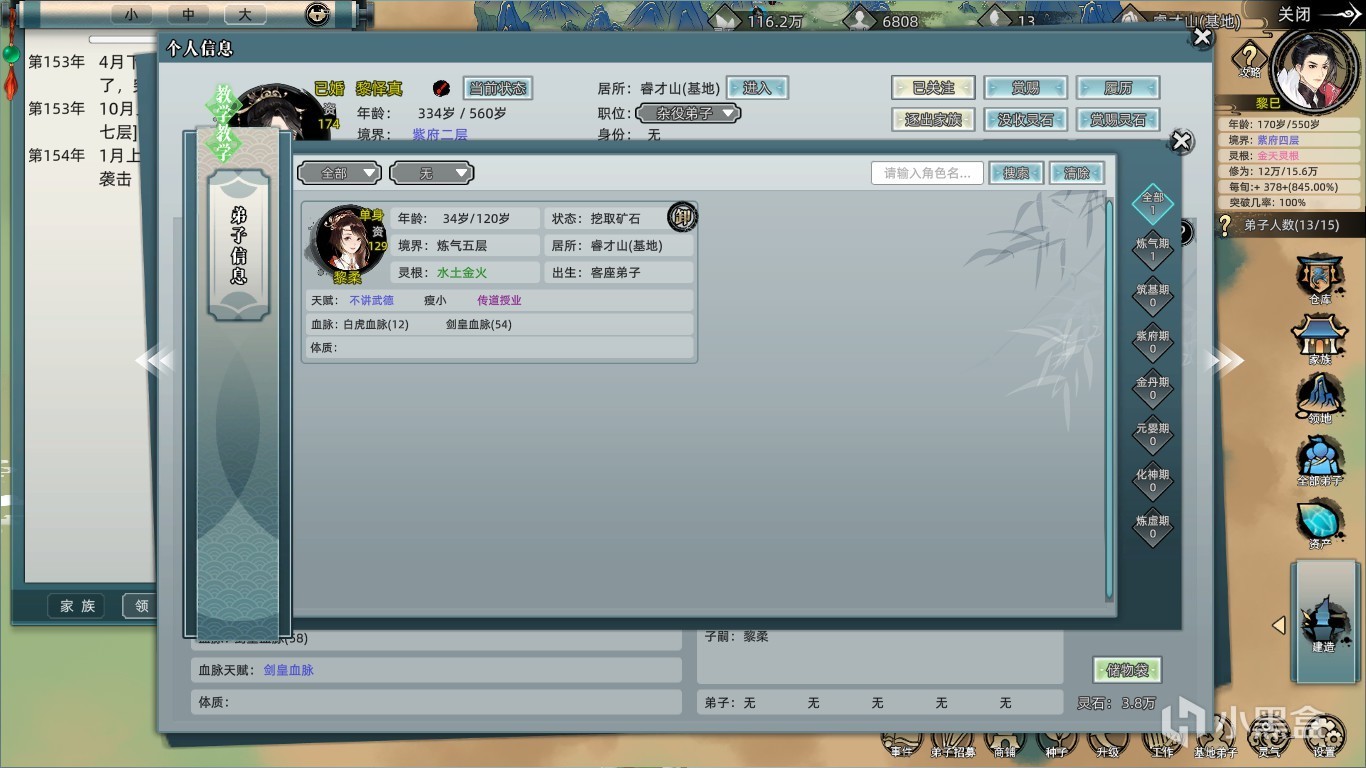
Task: Open the 家族 family sidebar icon
Action: [1320, 340]
